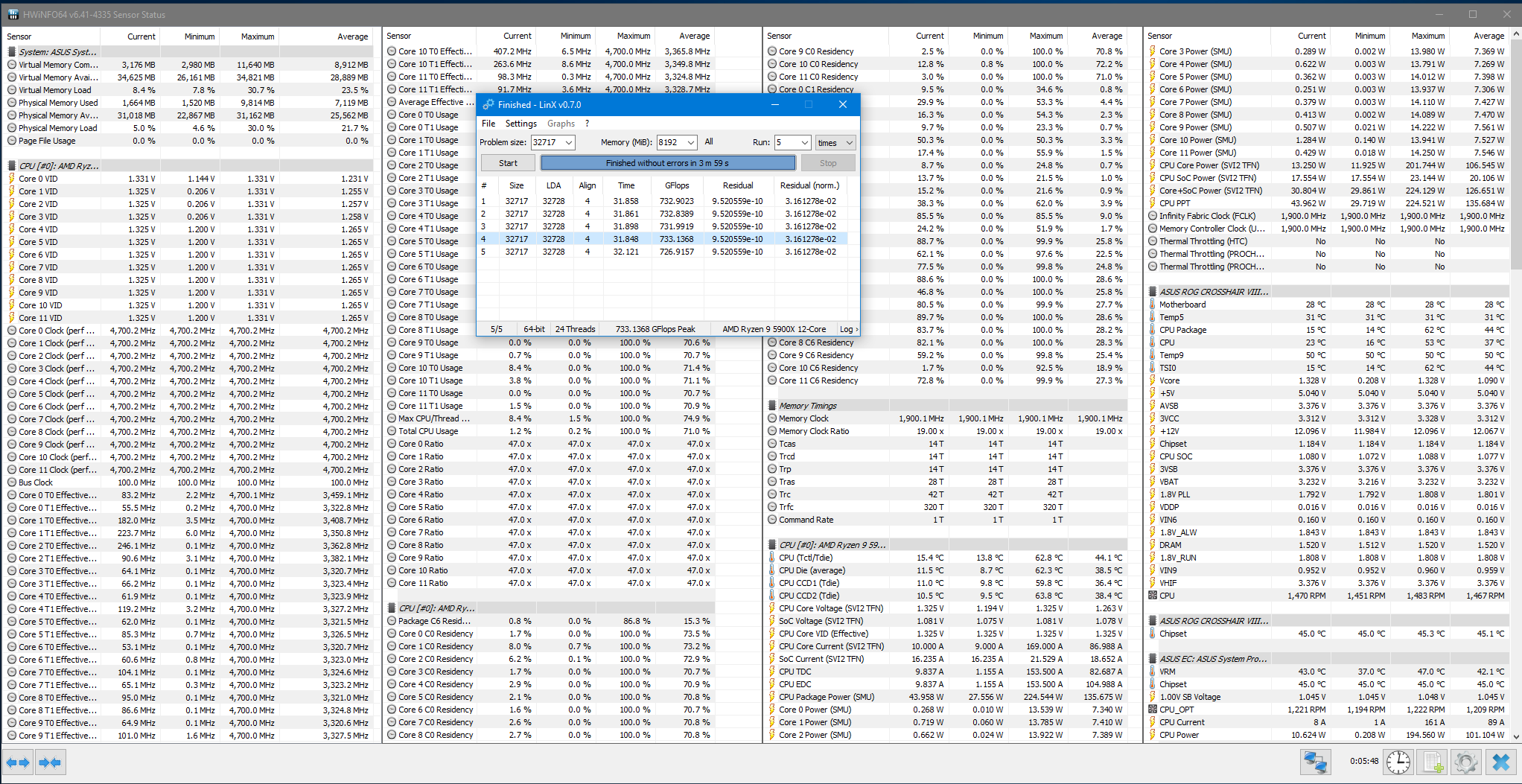This screenshot has width=1522, height=784.
Task: Click the thermometer icon beside VRM
Action: [1153, 672]
